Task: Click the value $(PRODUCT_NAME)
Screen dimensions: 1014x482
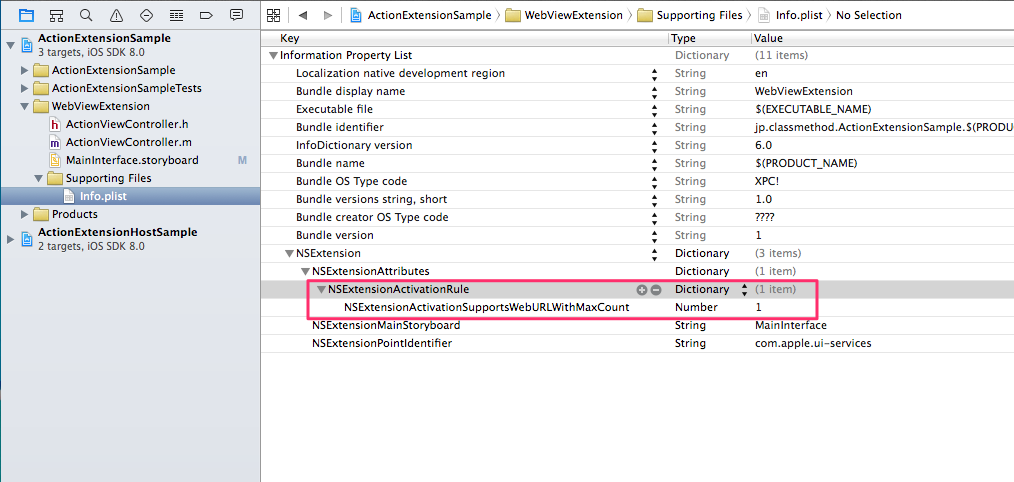Action: [806, 164]
